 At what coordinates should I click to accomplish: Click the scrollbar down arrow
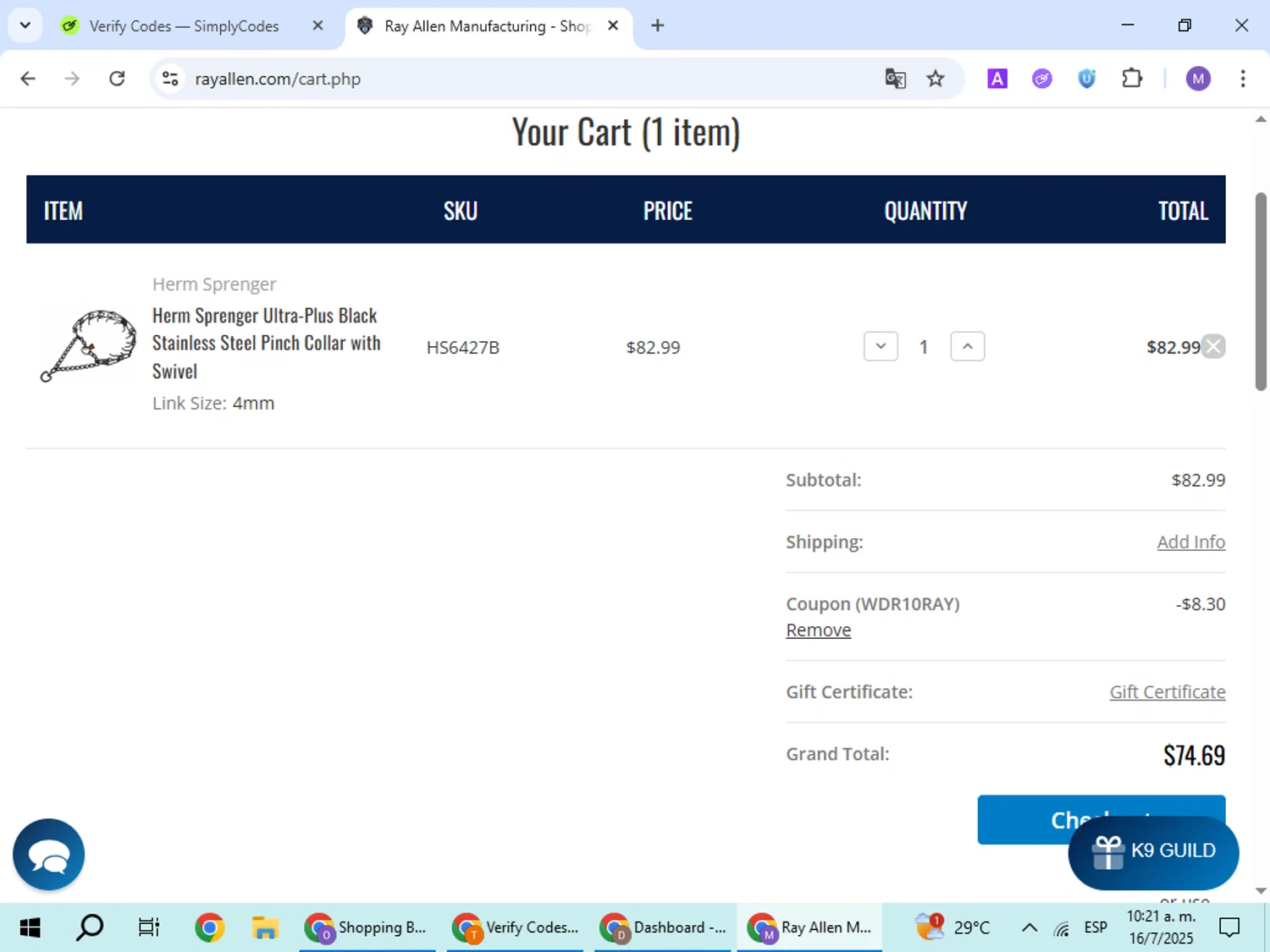pos(1261,890)
